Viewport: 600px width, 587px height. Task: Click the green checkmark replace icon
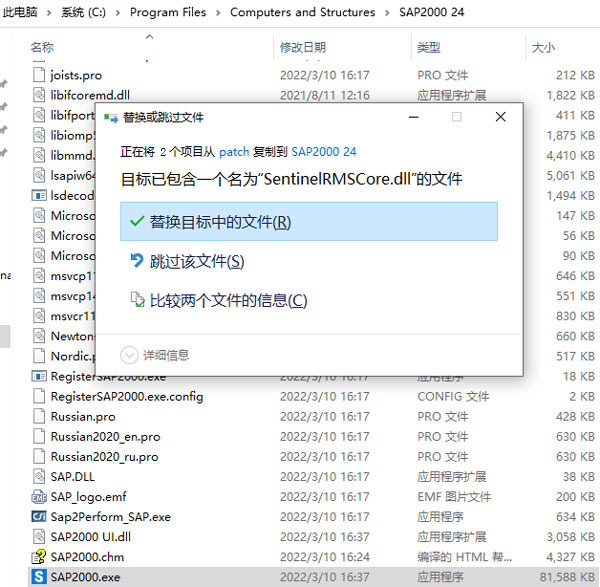pos(137,221)
